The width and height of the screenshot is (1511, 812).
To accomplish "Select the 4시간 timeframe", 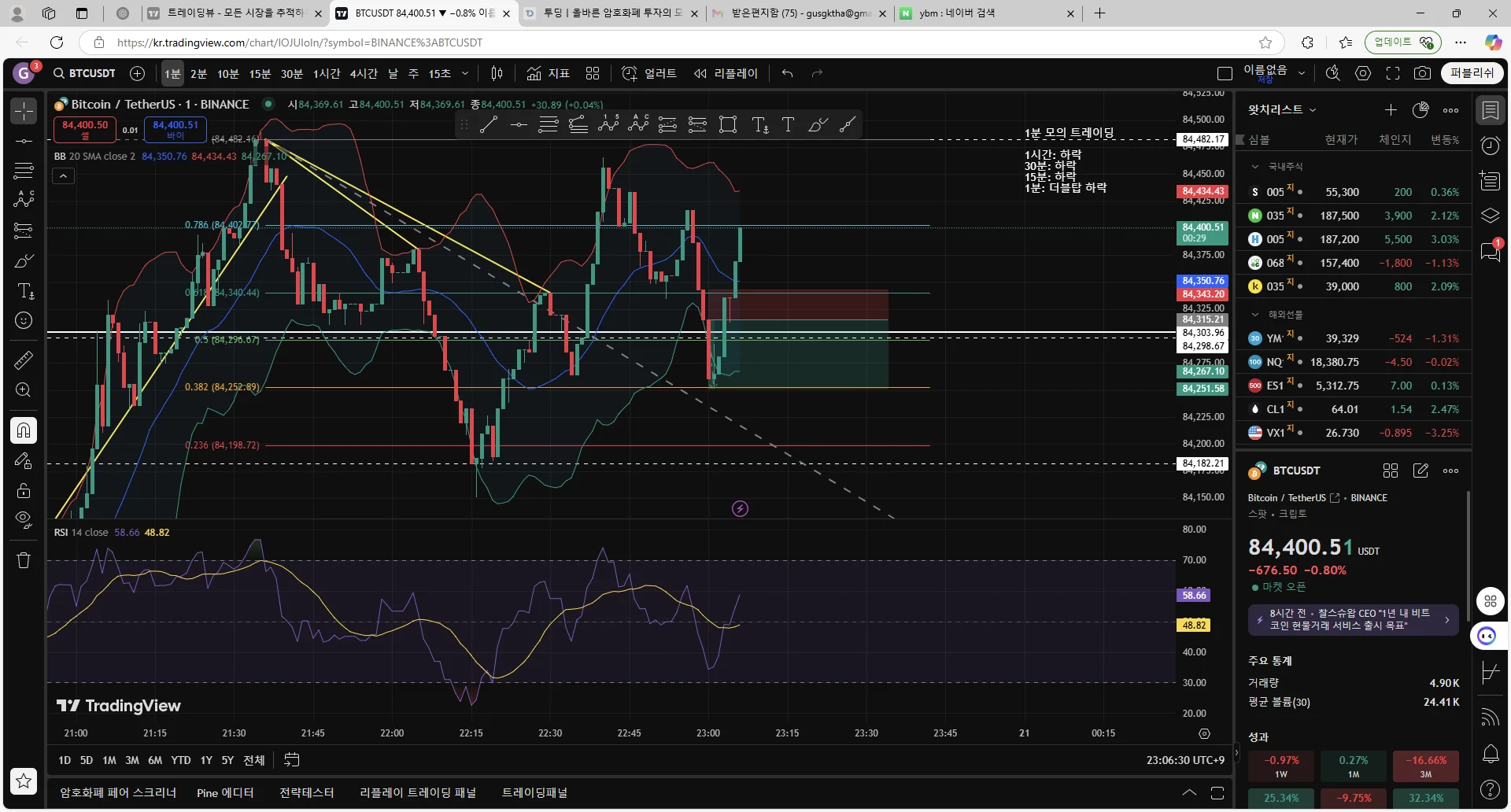I will [364, 73].
